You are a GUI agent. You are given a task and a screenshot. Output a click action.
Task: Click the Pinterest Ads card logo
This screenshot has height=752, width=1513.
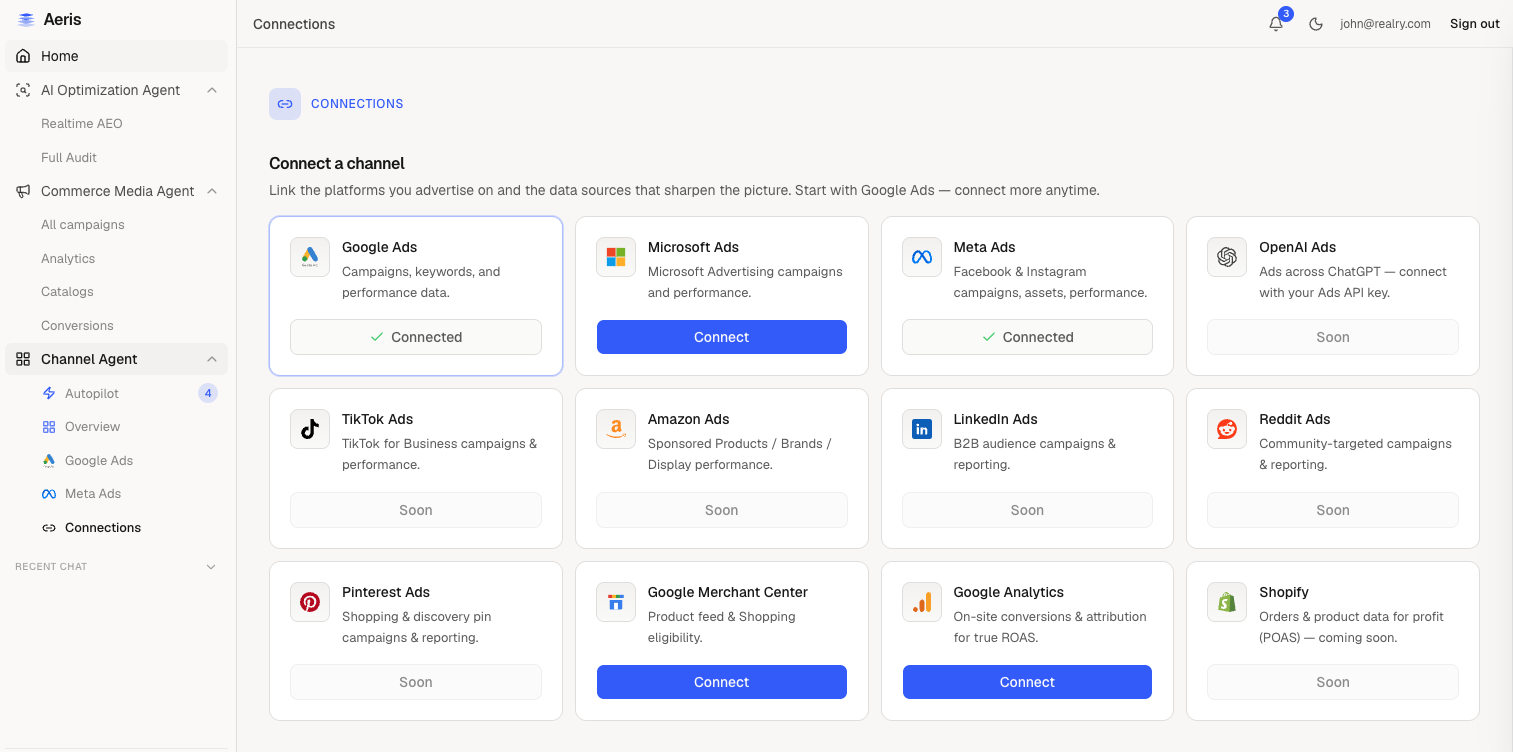(310, 602)
